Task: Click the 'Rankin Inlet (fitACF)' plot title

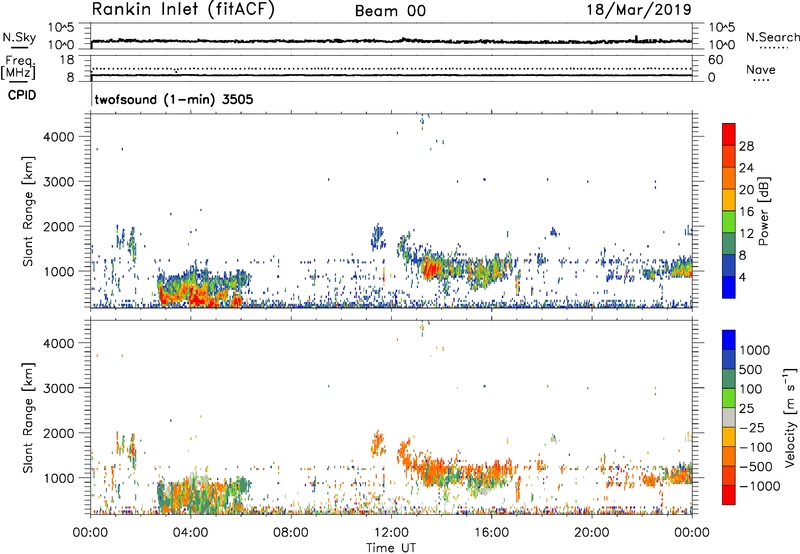Action: (x=183, y=10)
